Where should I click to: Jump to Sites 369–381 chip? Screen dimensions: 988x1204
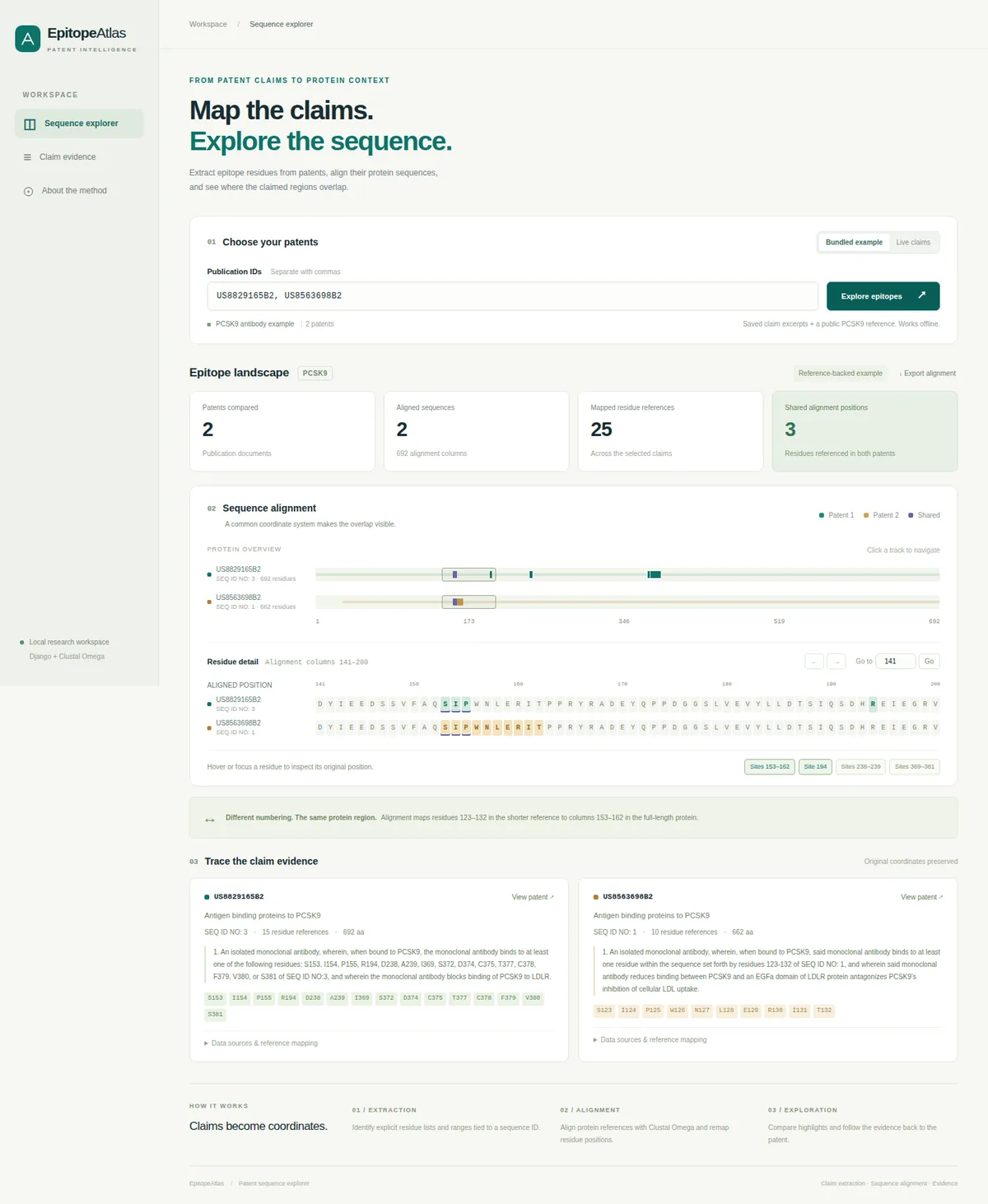tap(915, 766)
